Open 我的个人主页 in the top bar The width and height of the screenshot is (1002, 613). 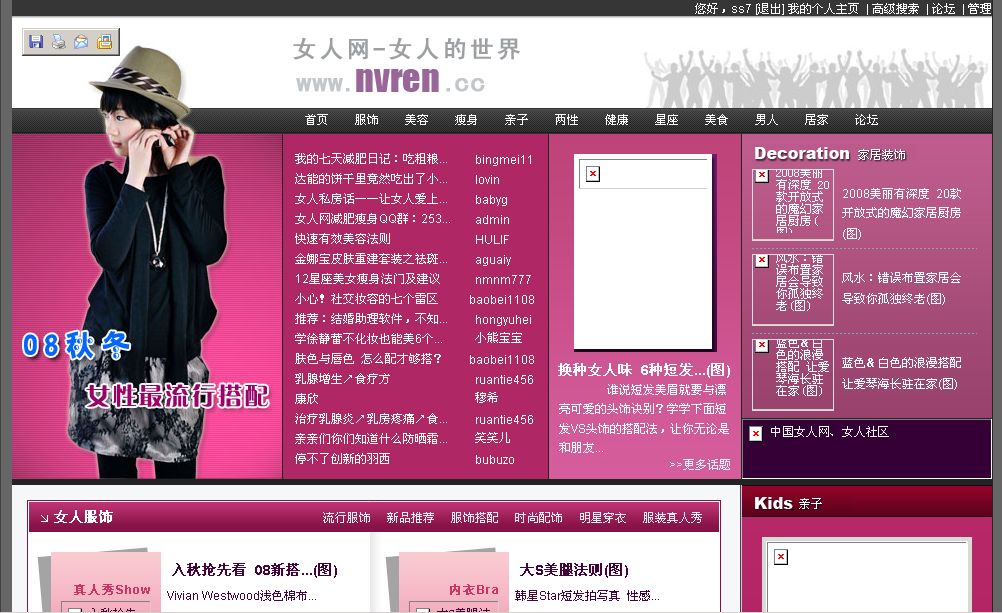point(823,9)
